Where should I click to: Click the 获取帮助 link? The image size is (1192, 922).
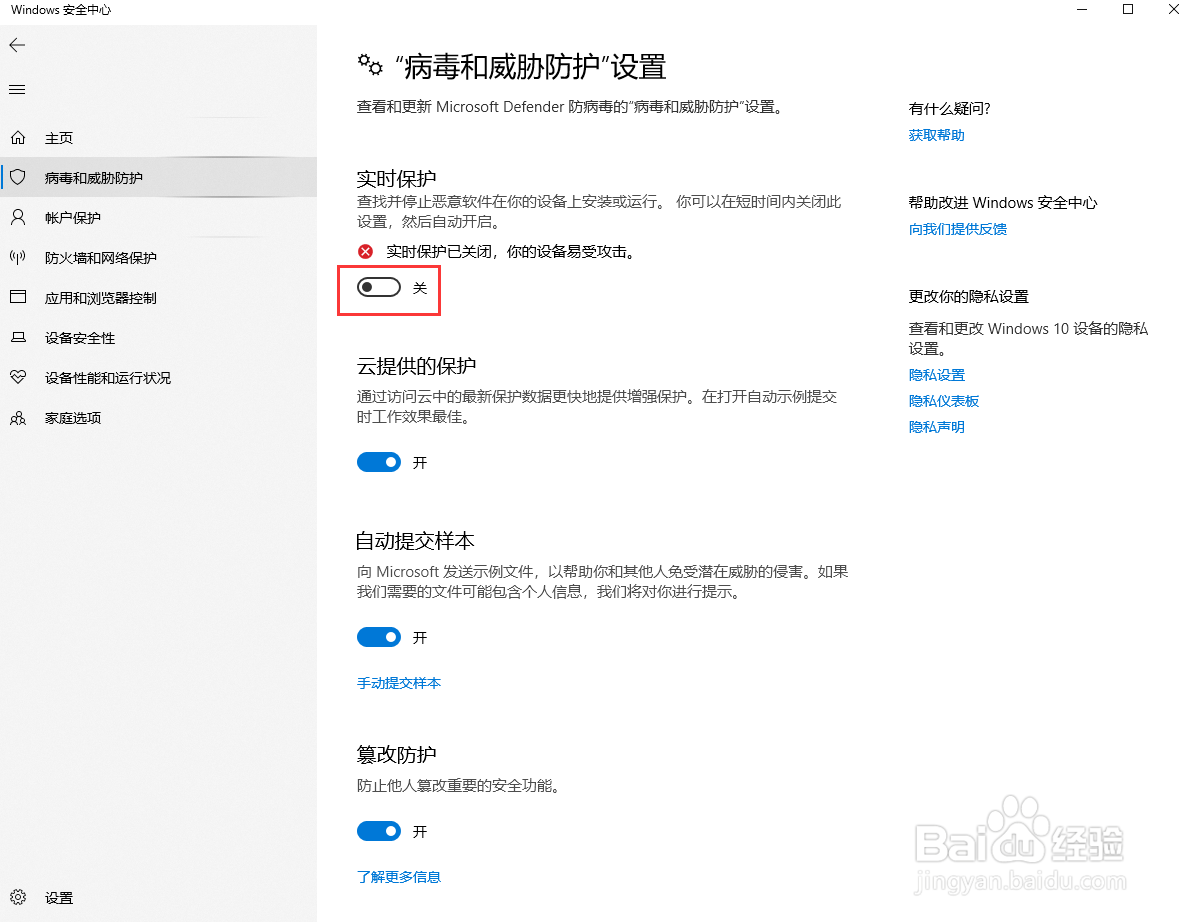936,135
